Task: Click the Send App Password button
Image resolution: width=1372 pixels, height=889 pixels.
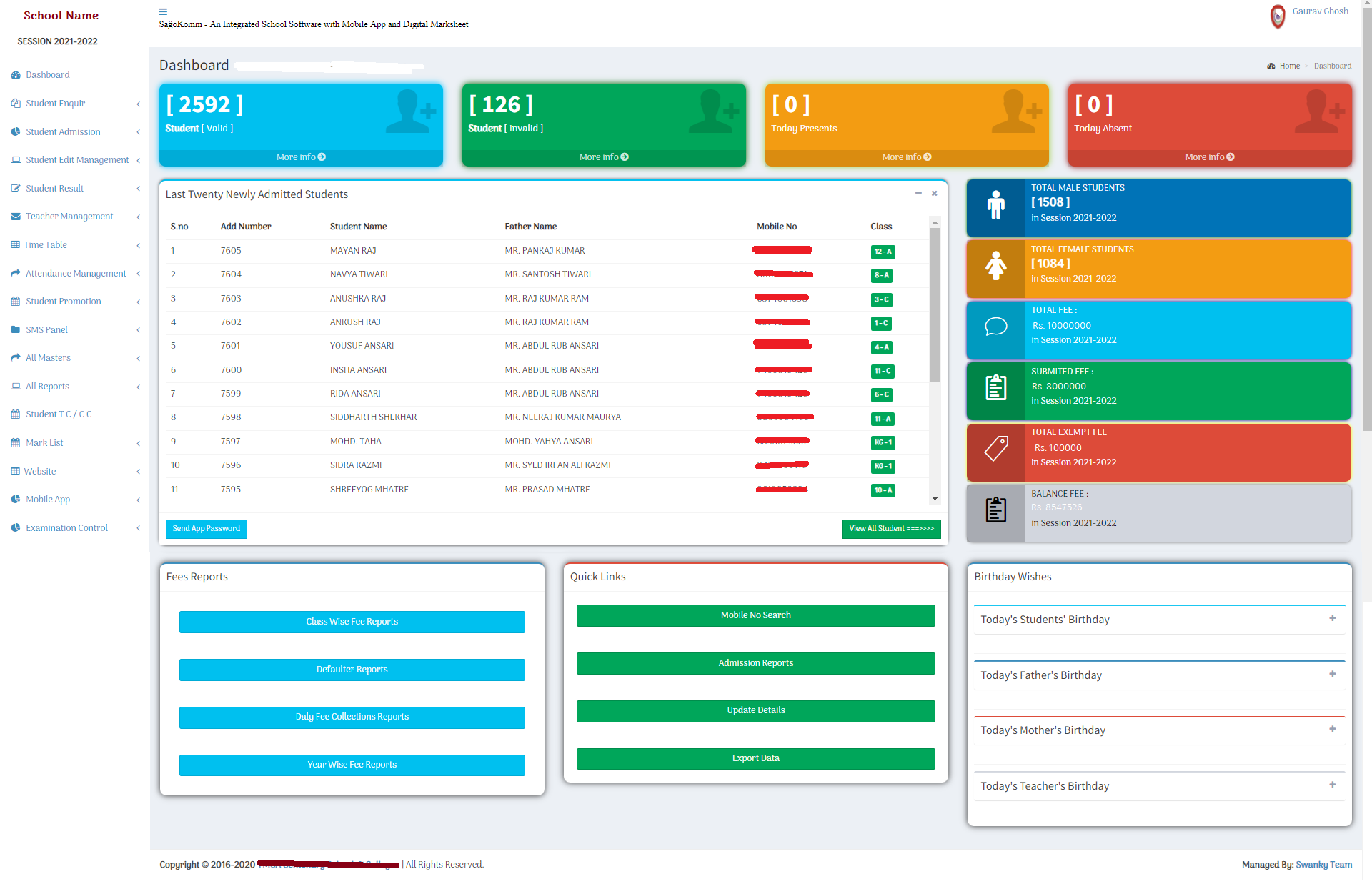Action: tap(207, 529)
